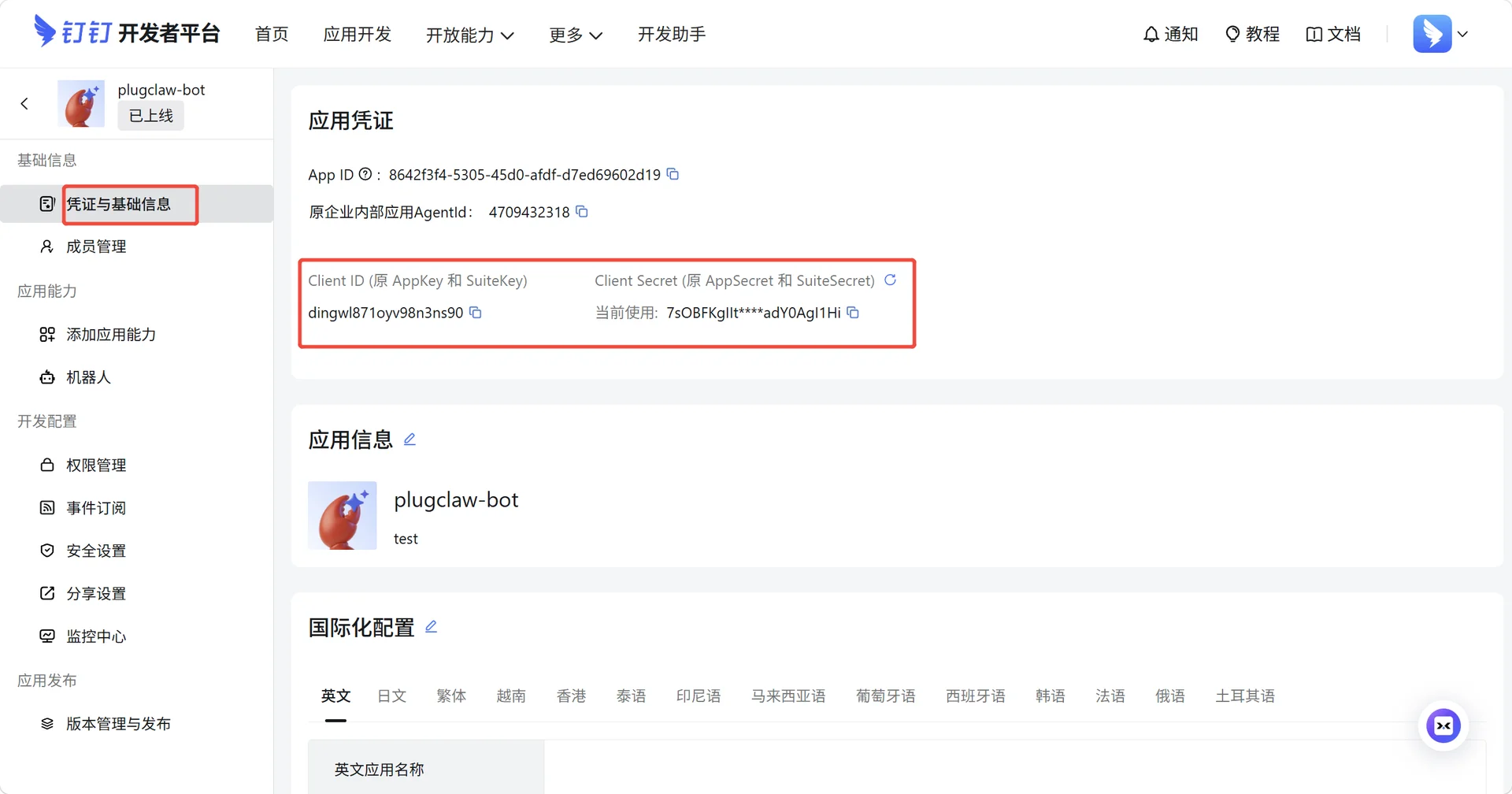The width and height of the screenshot is (1512, 794).
Task: Select 凭证与基础信息 in sidebar
Action: [137, 204]
